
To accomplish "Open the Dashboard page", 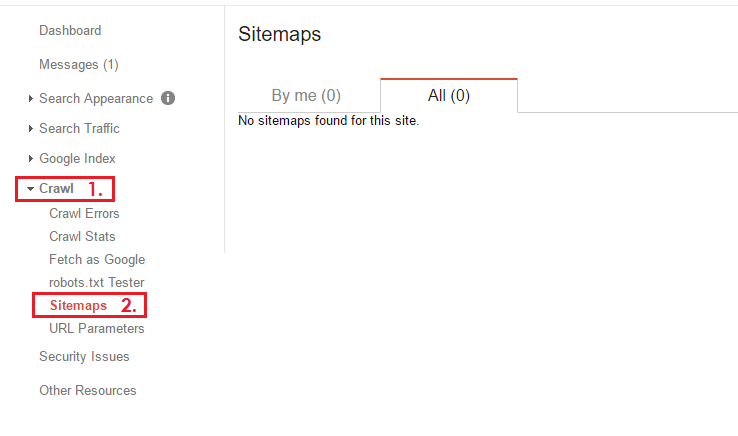I will 70,31.
